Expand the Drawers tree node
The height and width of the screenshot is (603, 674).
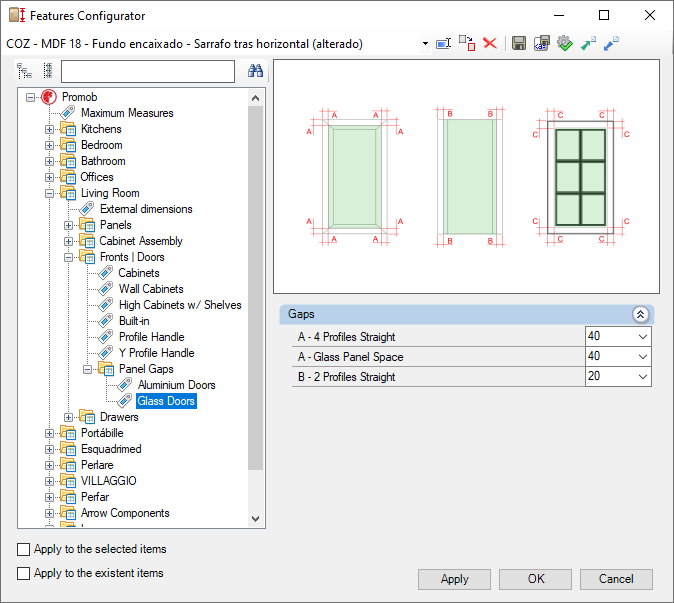point(68,417)
